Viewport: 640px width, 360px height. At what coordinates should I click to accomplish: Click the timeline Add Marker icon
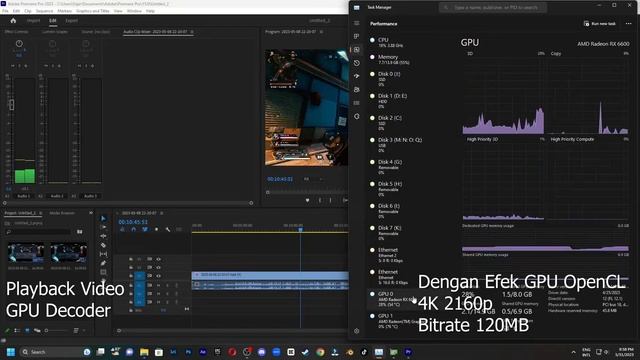[156, 229]
